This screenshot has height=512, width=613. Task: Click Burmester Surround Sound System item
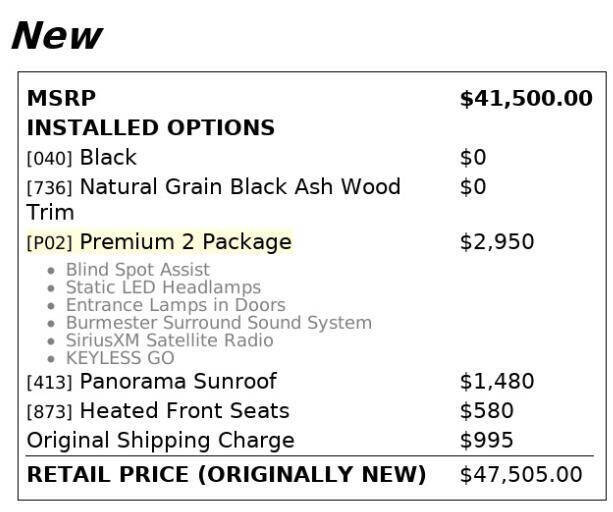coord(219,323)
